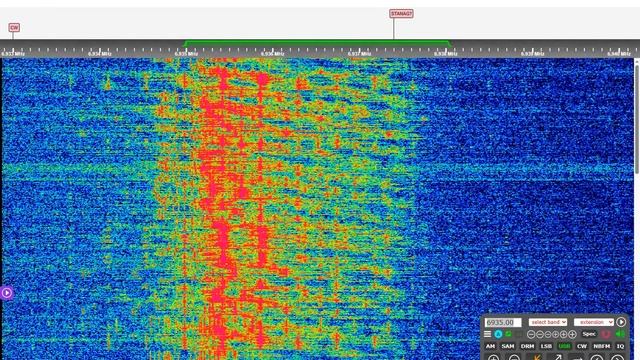This screenshot has width=640, height=360.
Task: Select LSB mode
Action: click(x=546, y=346)
